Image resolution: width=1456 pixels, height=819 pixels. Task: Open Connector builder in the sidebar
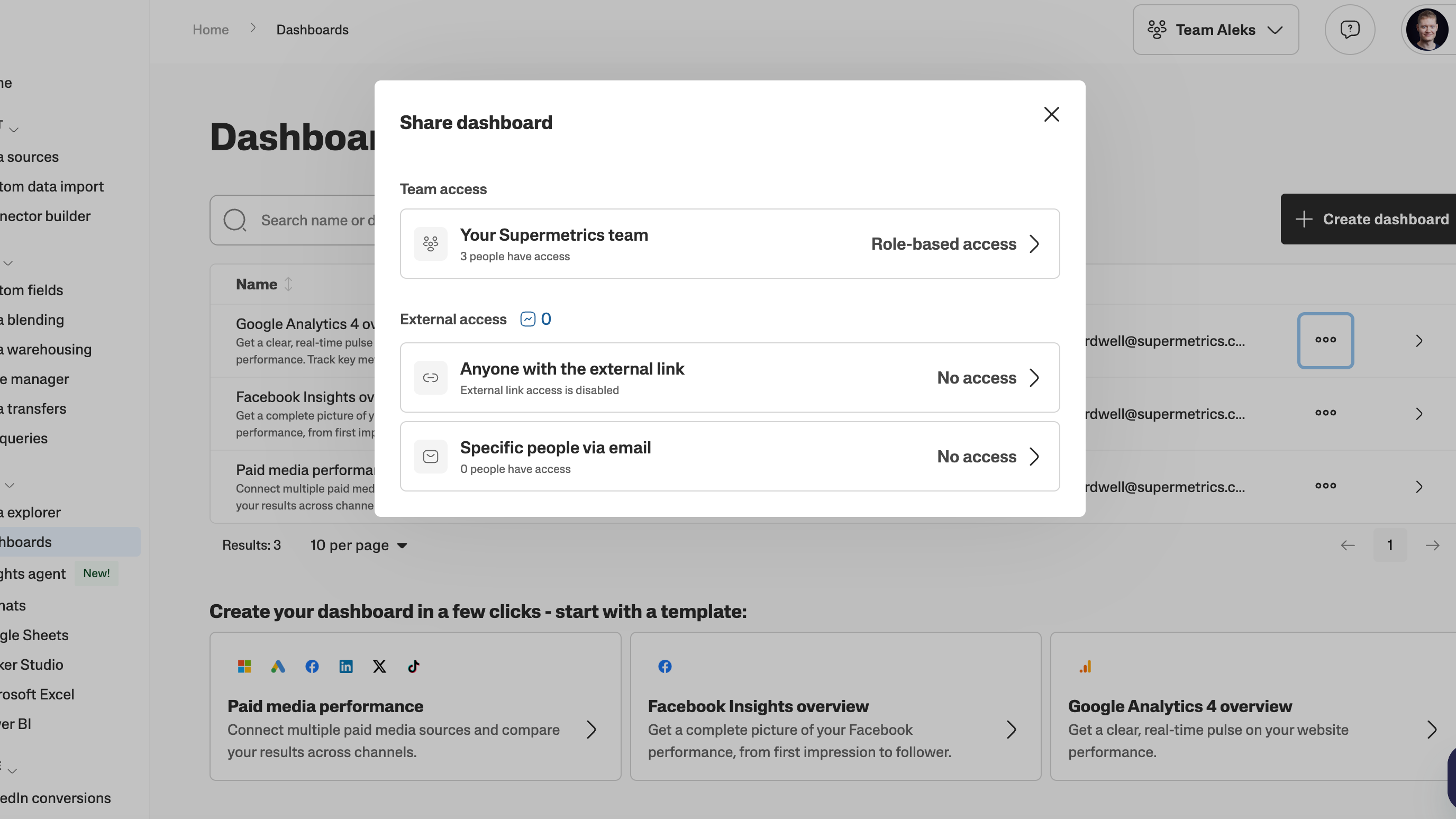pyautogui.click(x=45, y=216)
